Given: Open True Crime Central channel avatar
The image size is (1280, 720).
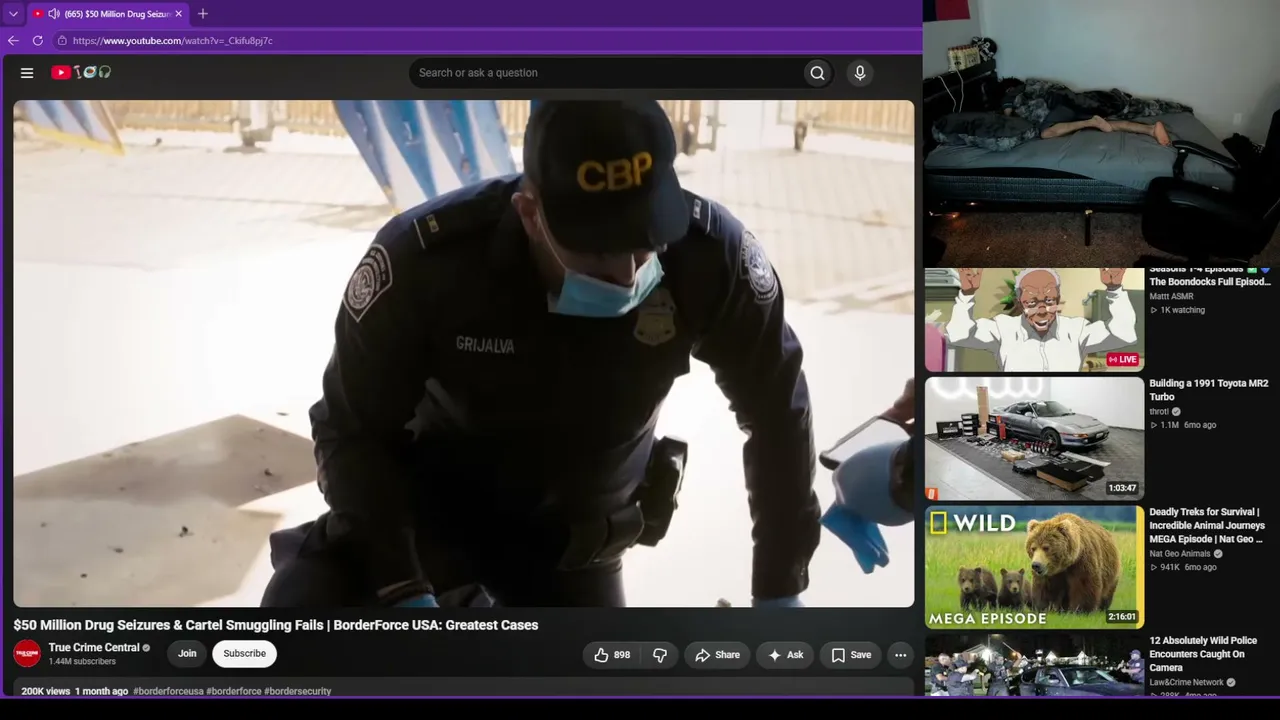Looking at the screenshot, I should coord(27,654).
